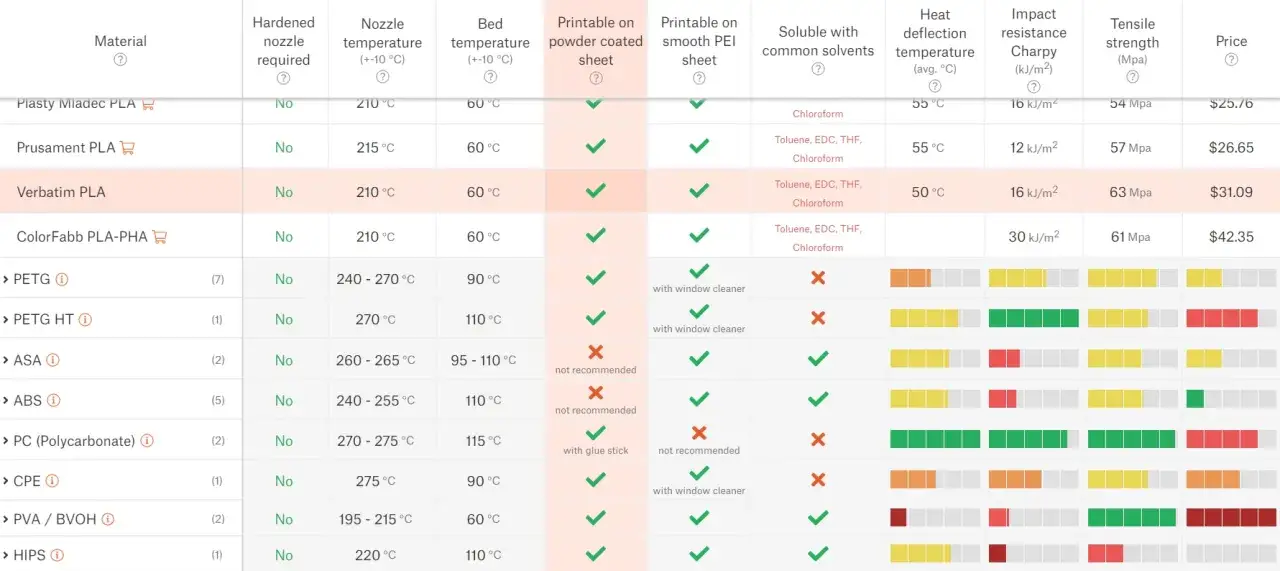
Task: Expand the HIPS material group
Action: point(6,555)
